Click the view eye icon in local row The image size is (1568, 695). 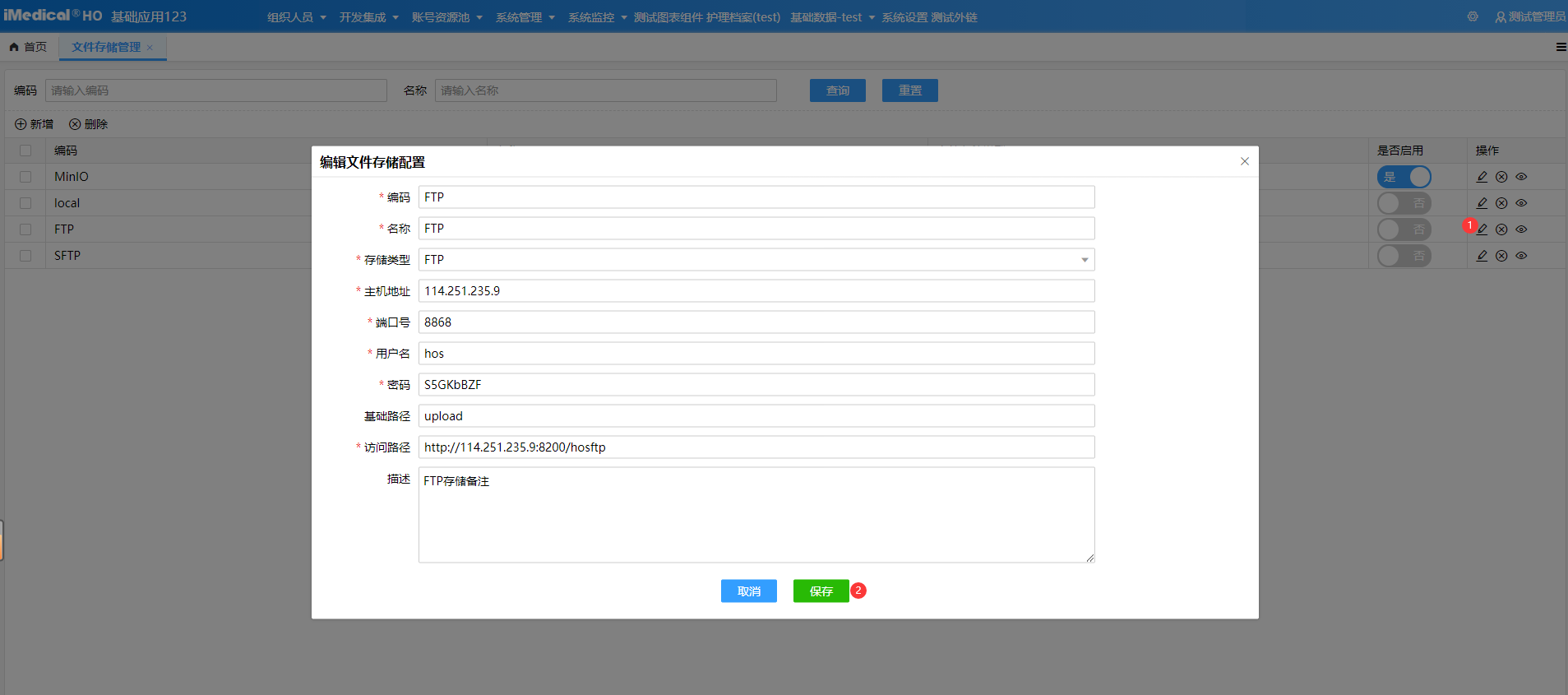[1521, 203]
